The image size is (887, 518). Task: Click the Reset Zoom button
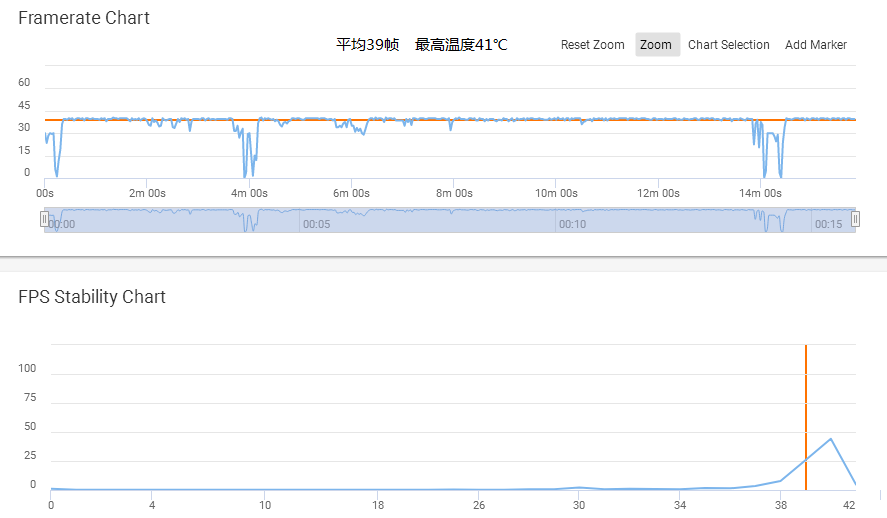tap(592, 45)
